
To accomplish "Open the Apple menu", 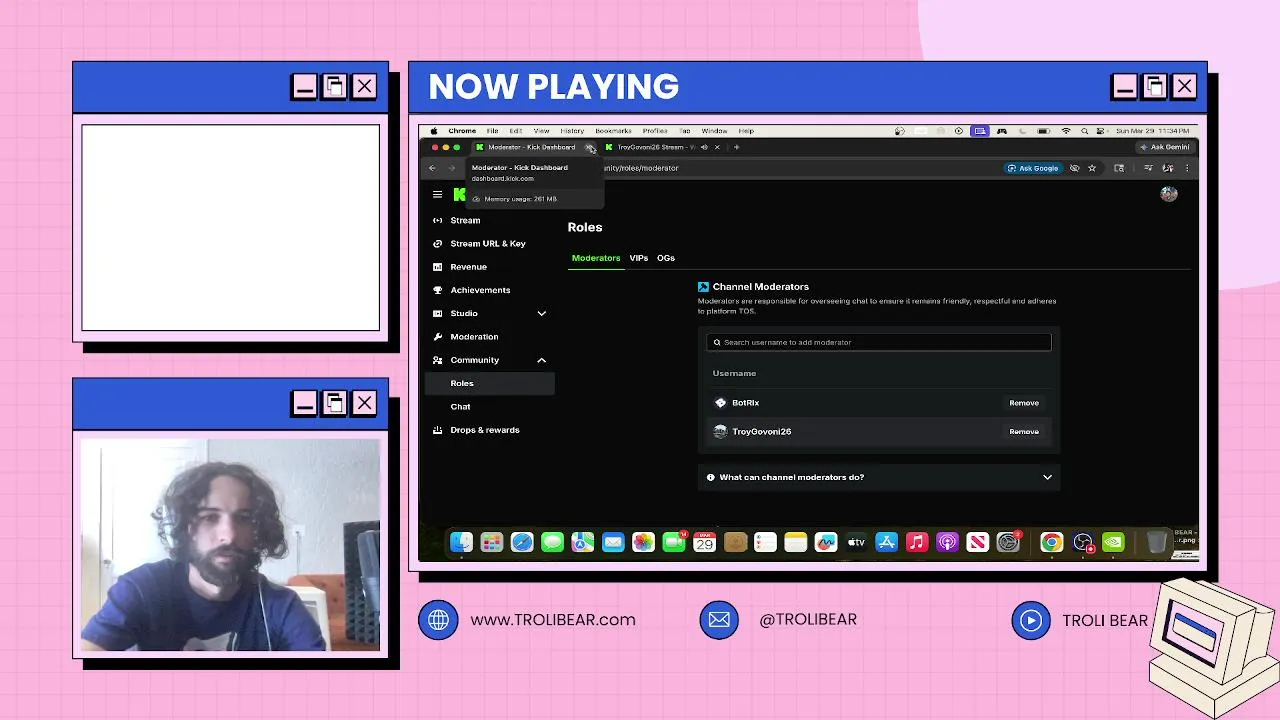I will (434, 131).
